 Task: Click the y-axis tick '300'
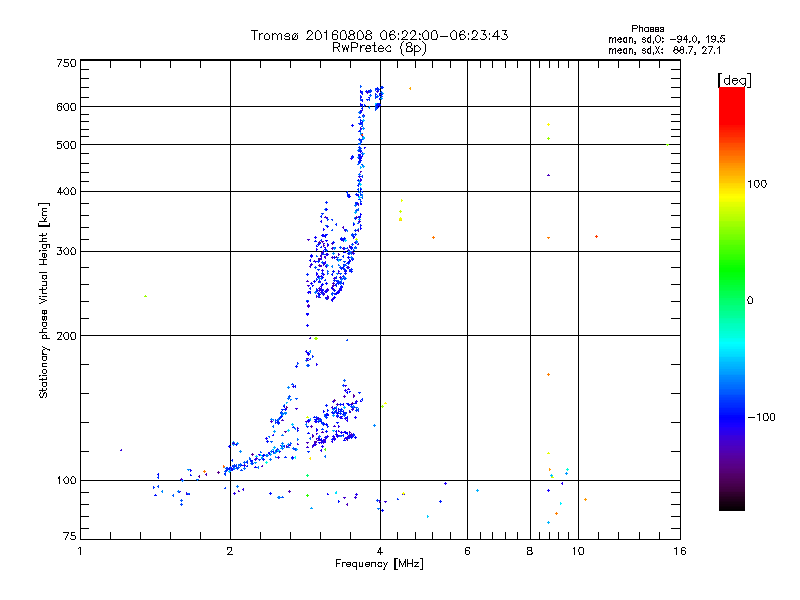tap(66, 252)
